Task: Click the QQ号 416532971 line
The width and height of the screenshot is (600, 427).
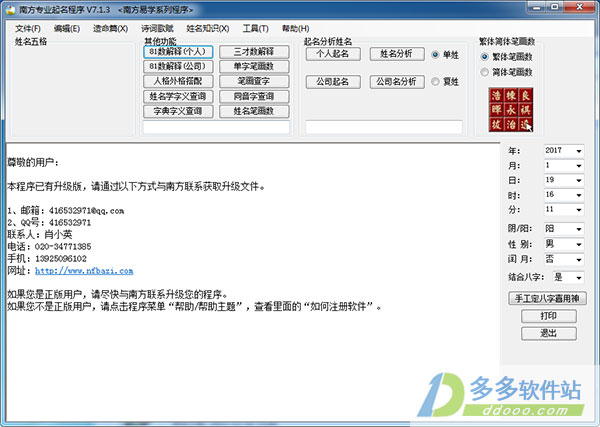Action: (49, 222)
